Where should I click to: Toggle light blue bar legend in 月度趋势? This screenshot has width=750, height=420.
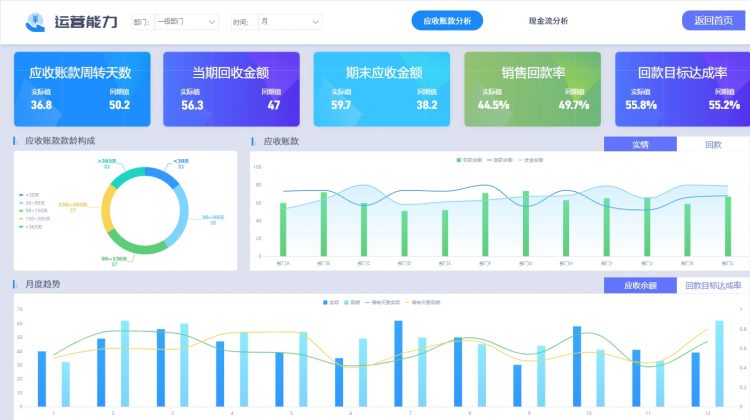click(x=352, y=302)
